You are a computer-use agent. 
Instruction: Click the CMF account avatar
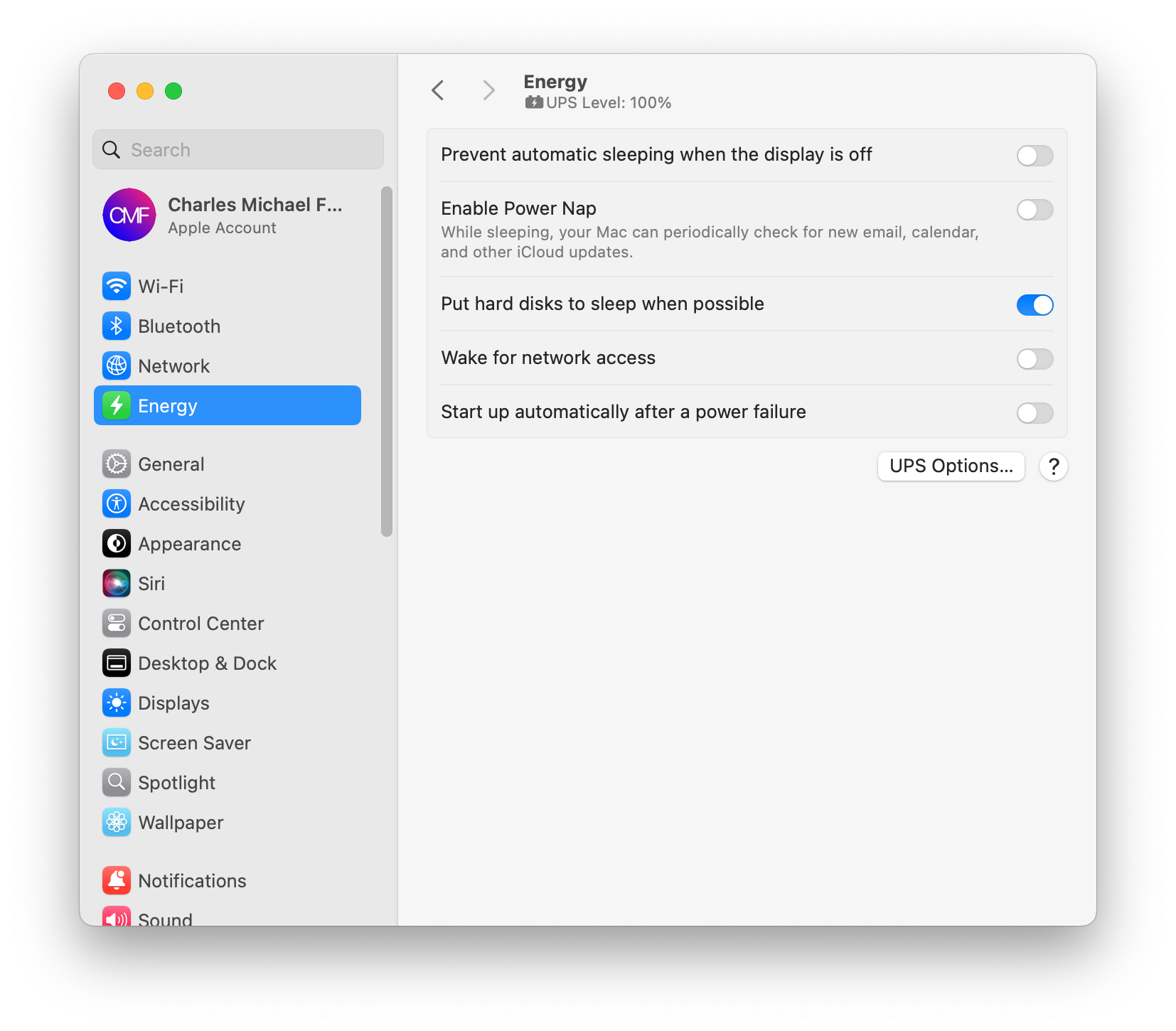coord(129,215)
